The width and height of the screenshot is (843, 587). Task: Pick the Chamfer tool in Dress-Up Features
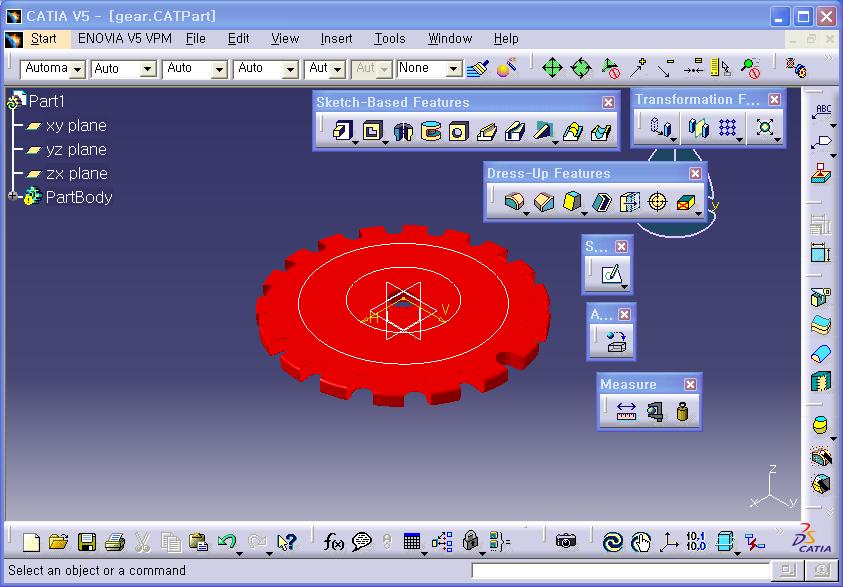coord(543,203)
